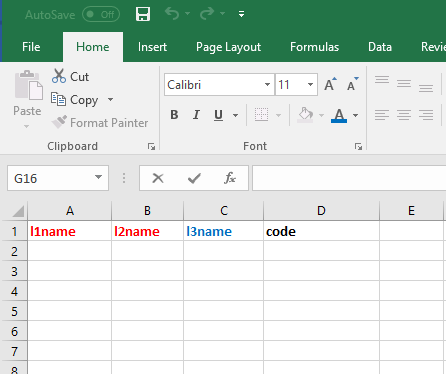446x374 pixels.
Task: Click the Align Right icon
Action: tap(426, 115)
